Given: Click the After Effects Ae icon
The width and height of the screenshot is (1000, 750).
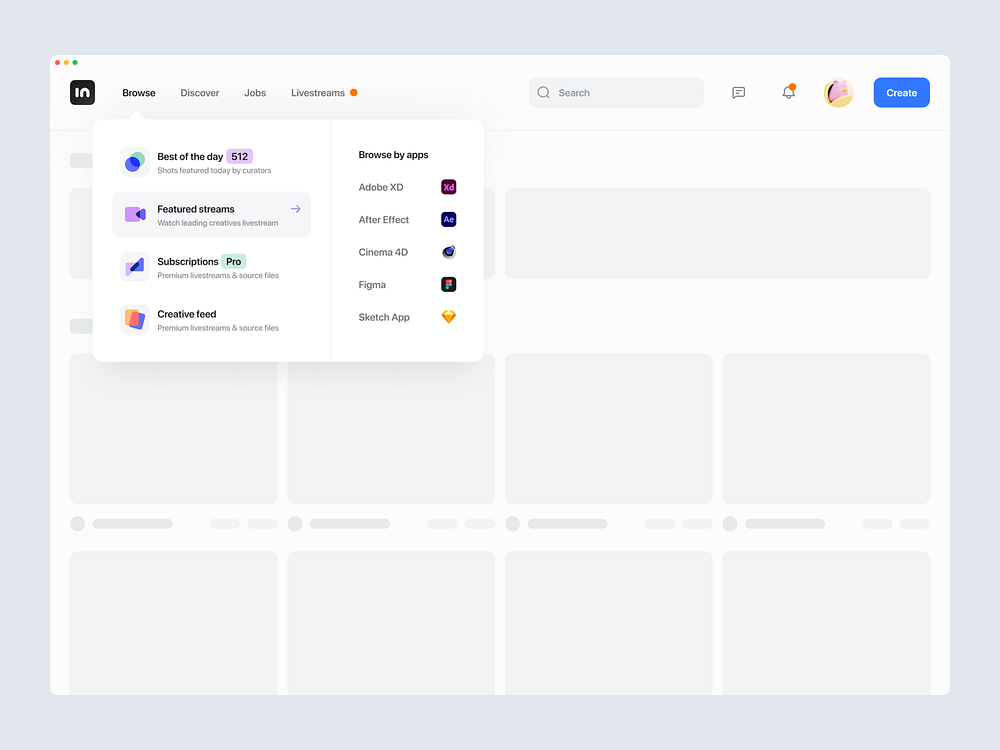Looking at the screenshot, I should (448, 219).
